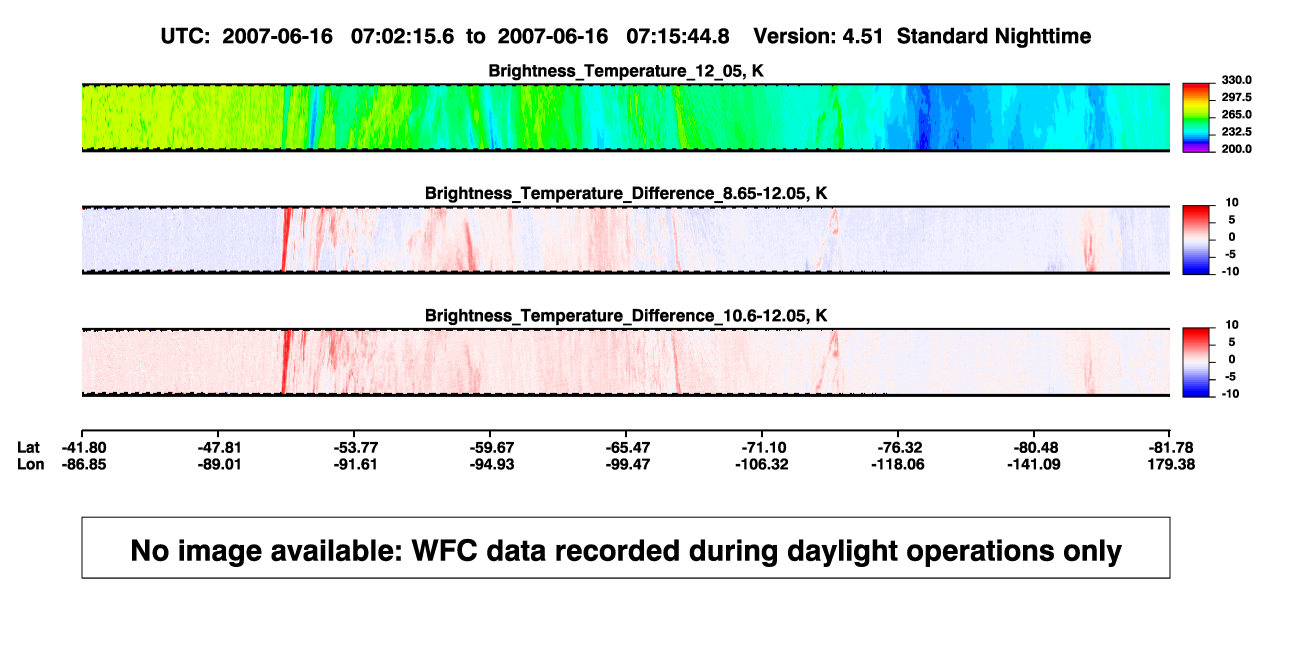Image resolution: width=1300 pixels, height=667 pixels.
Task: Click the longitude value -89.01
Action: point(218,464)
